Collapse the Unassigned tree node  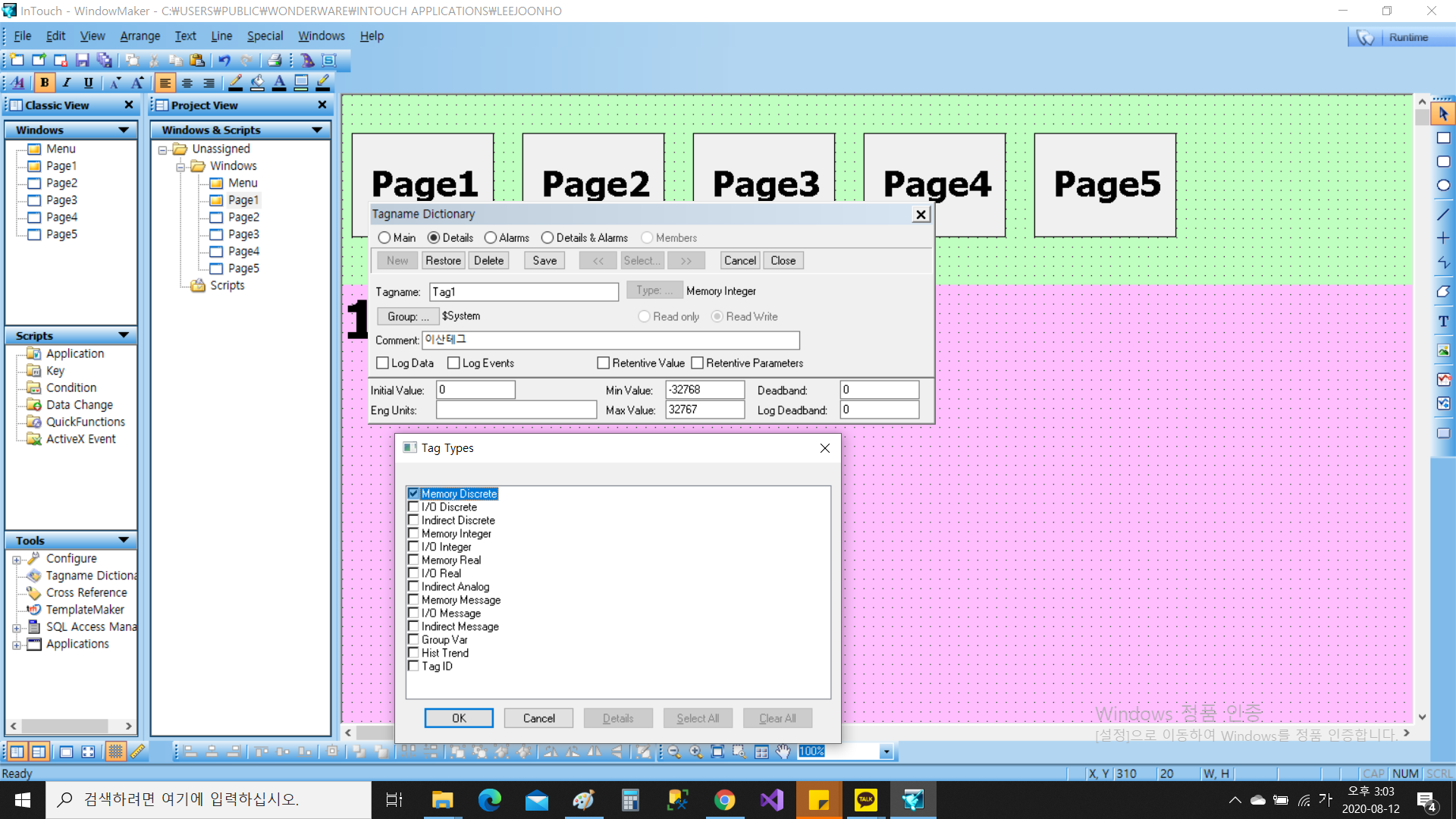(x=162, y=150)
